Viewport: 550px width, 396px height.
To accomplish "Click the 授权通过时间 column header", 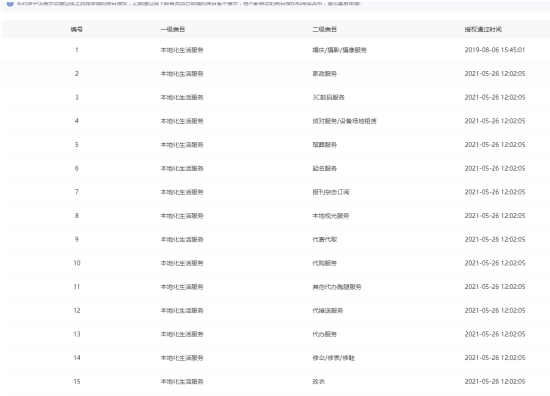I will [x=483, y=29].
